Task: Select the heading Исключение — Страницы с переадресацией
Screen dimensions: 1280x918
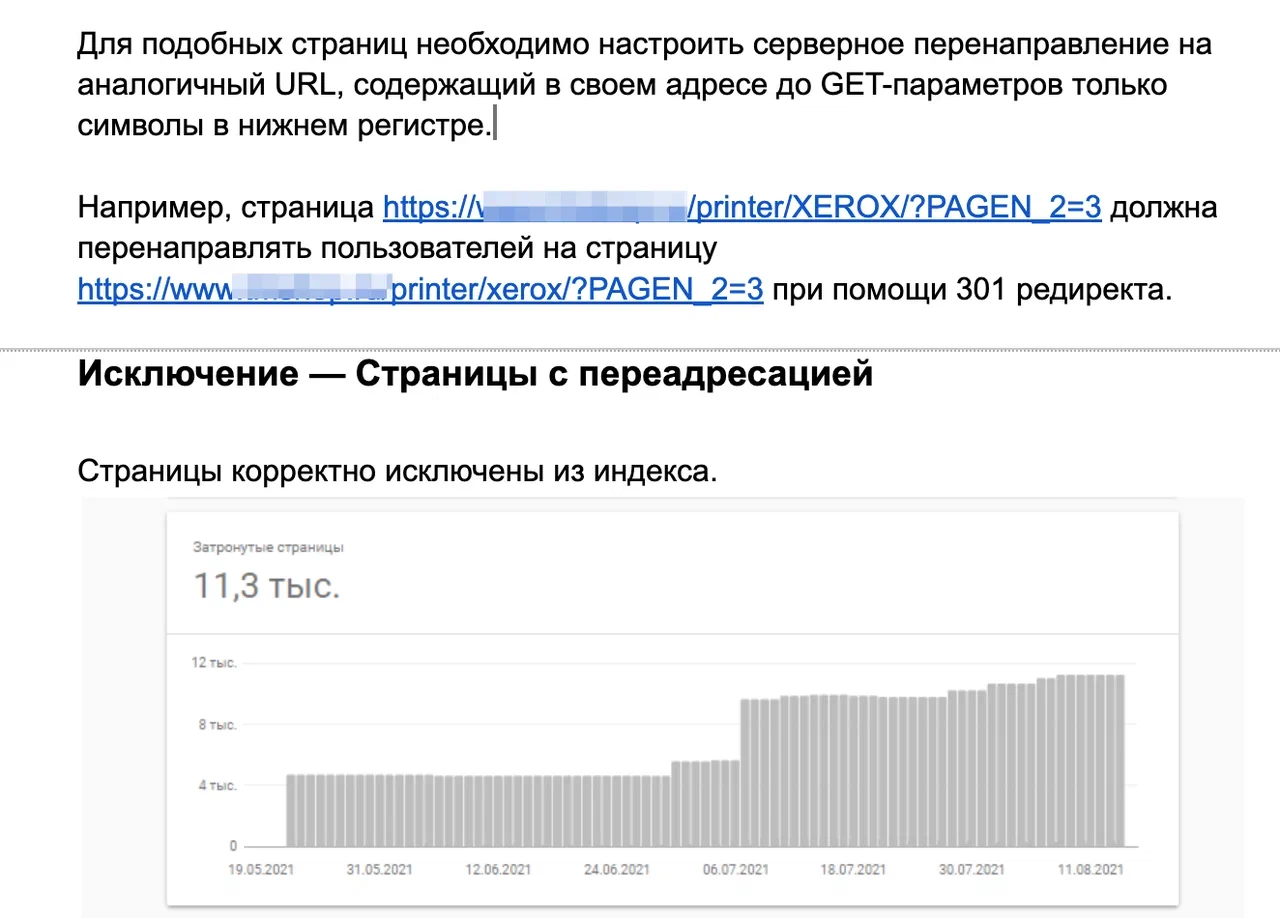Action: point(475,373)
